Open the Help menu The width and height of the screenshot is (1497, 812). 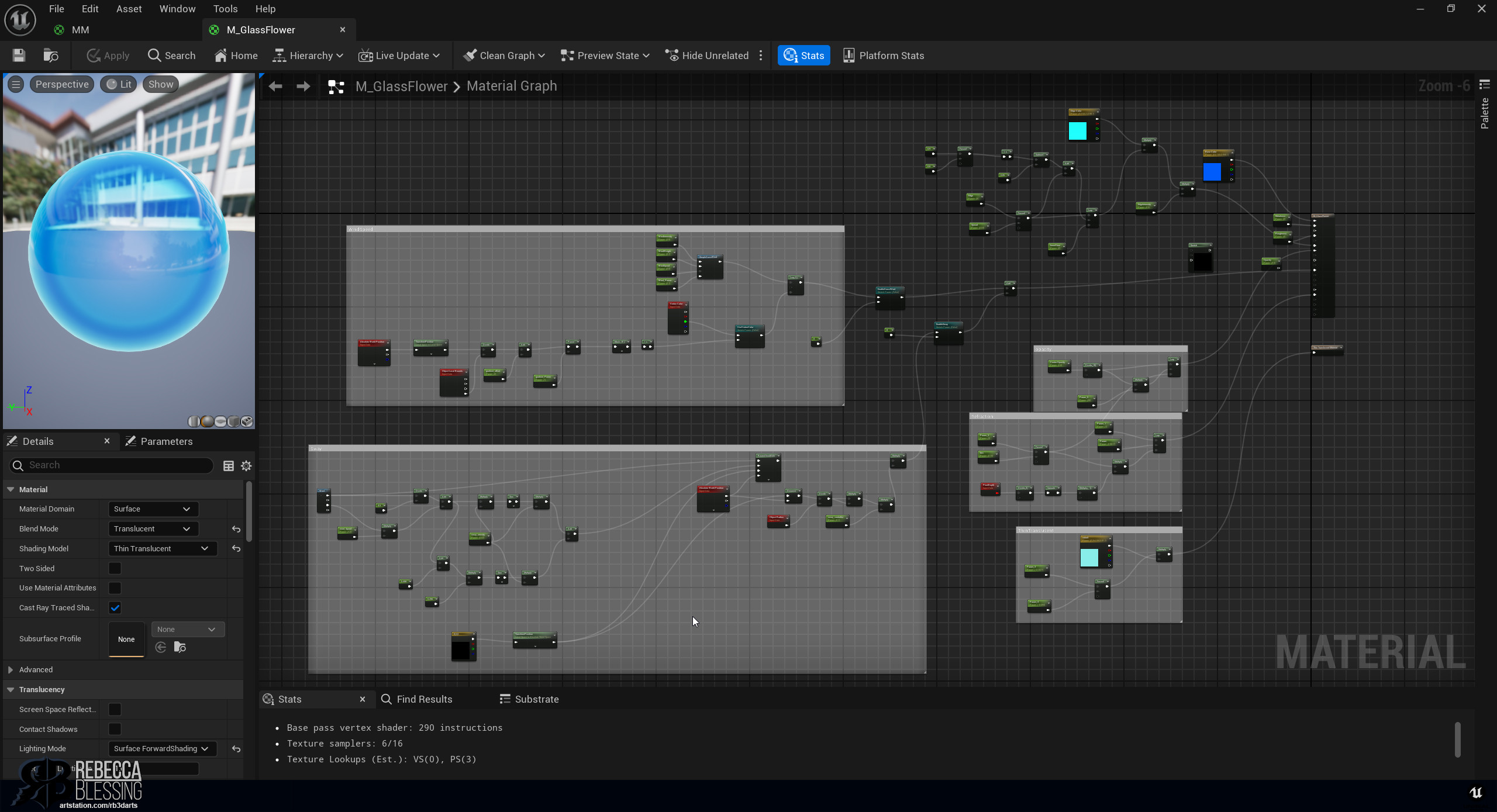point(265,9)
